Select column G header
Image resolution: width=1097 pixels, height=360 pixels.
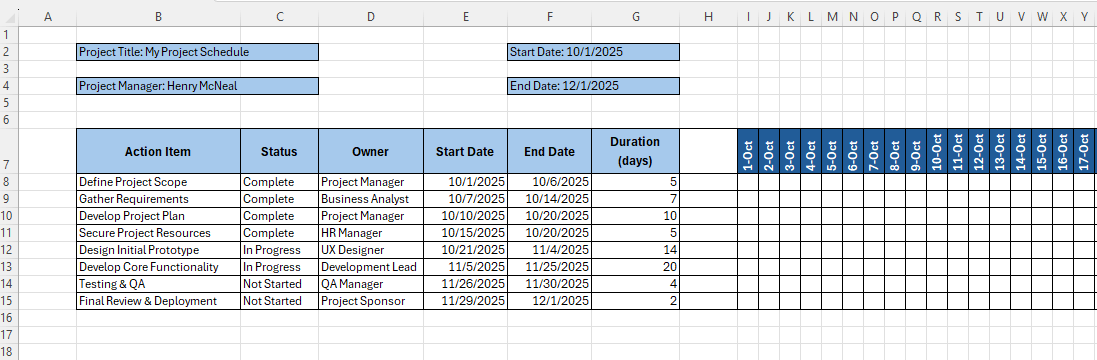(x=635, y=17)
